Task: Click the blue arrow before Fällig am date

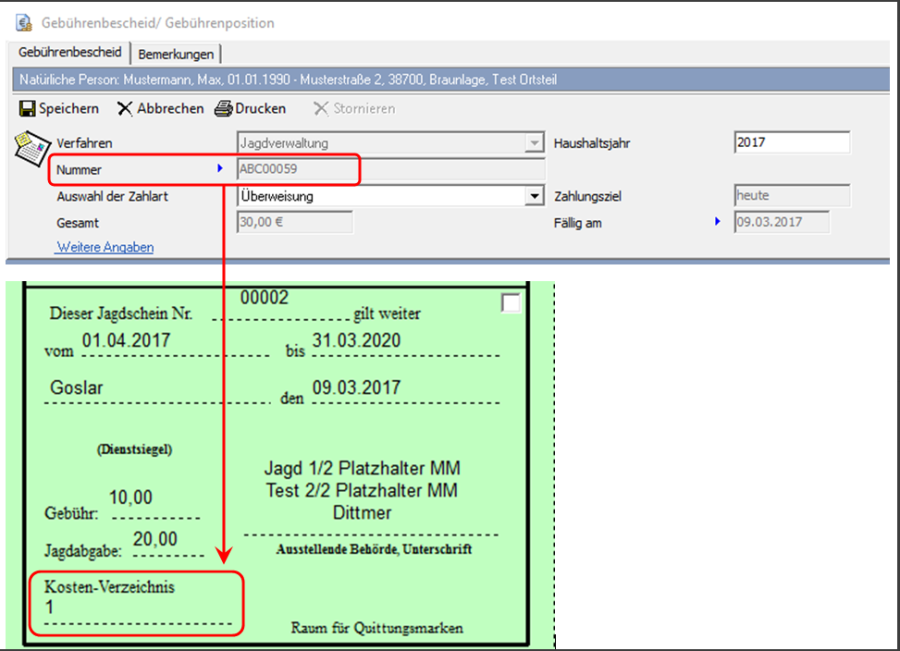Action: [717, 222]
